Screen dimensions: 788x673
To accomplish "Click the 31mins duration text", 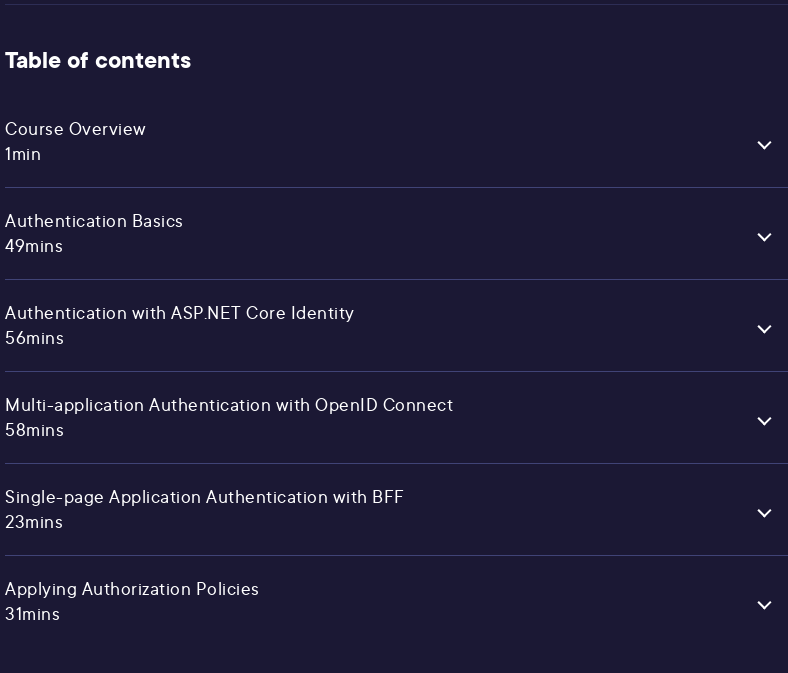I will coord(32,614).
